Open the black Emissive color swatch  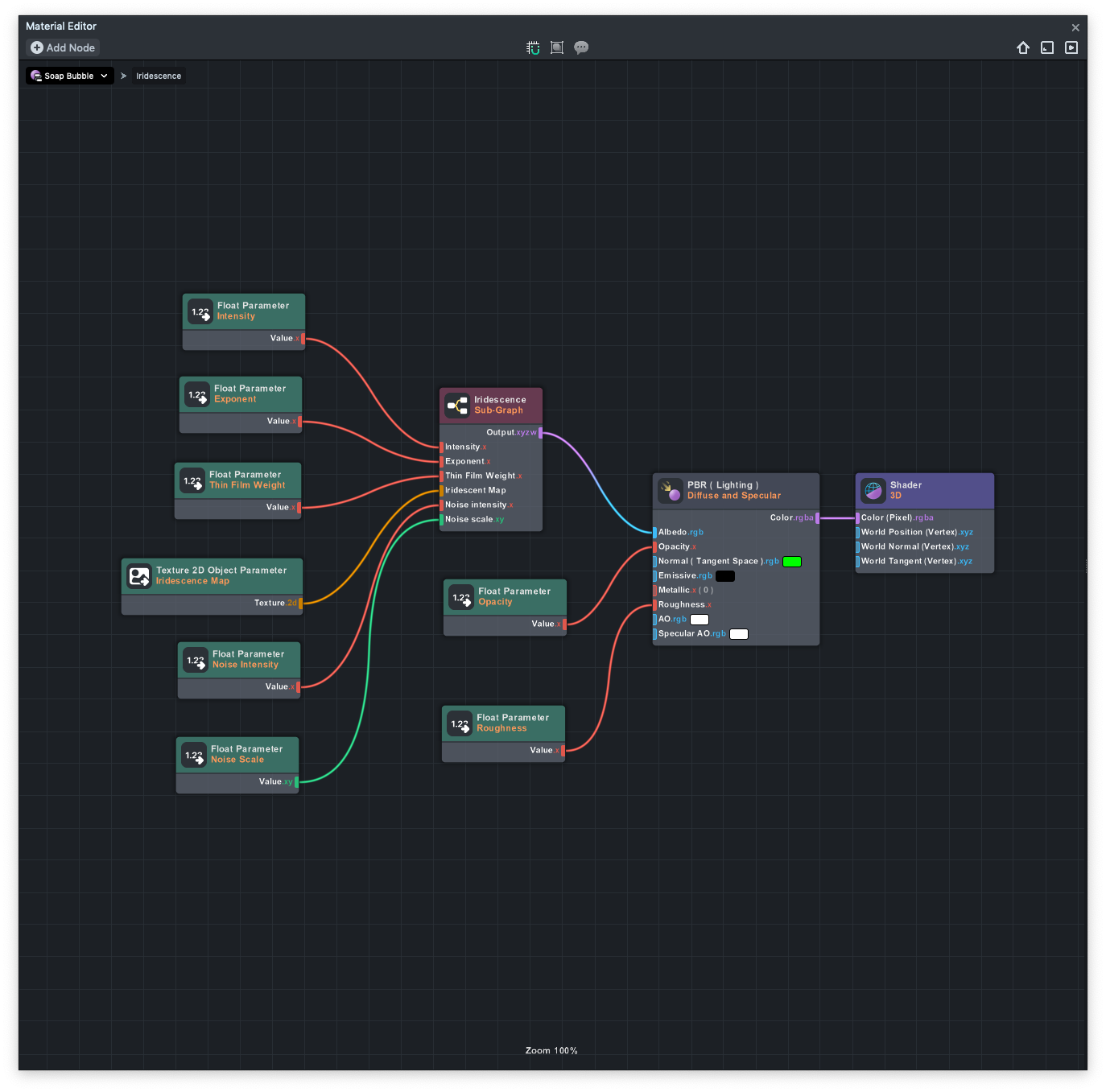tap(724, 576)
